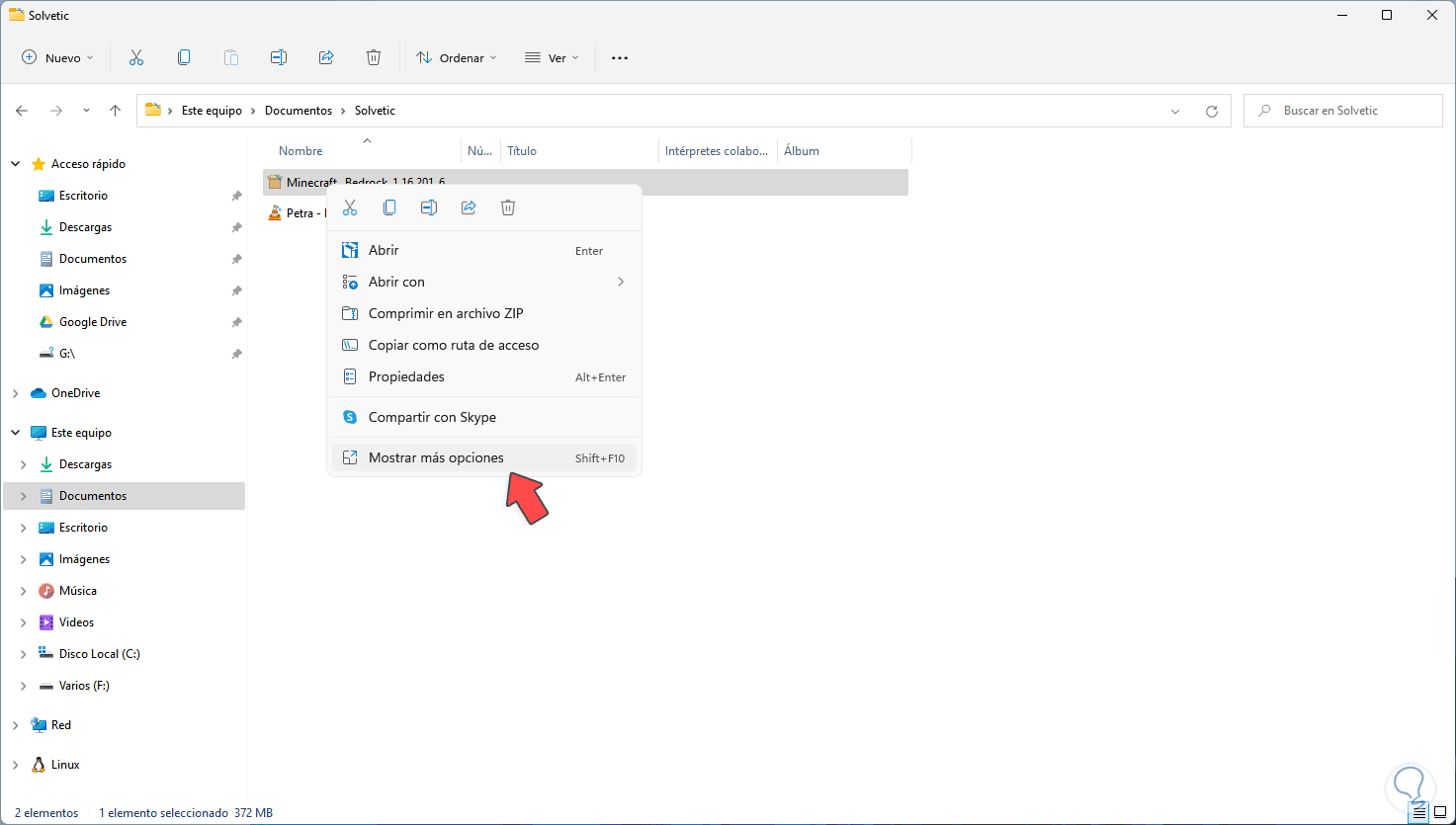
Task: Click the pin icon next to the quick access Documentos
Action: pos(236,259)
